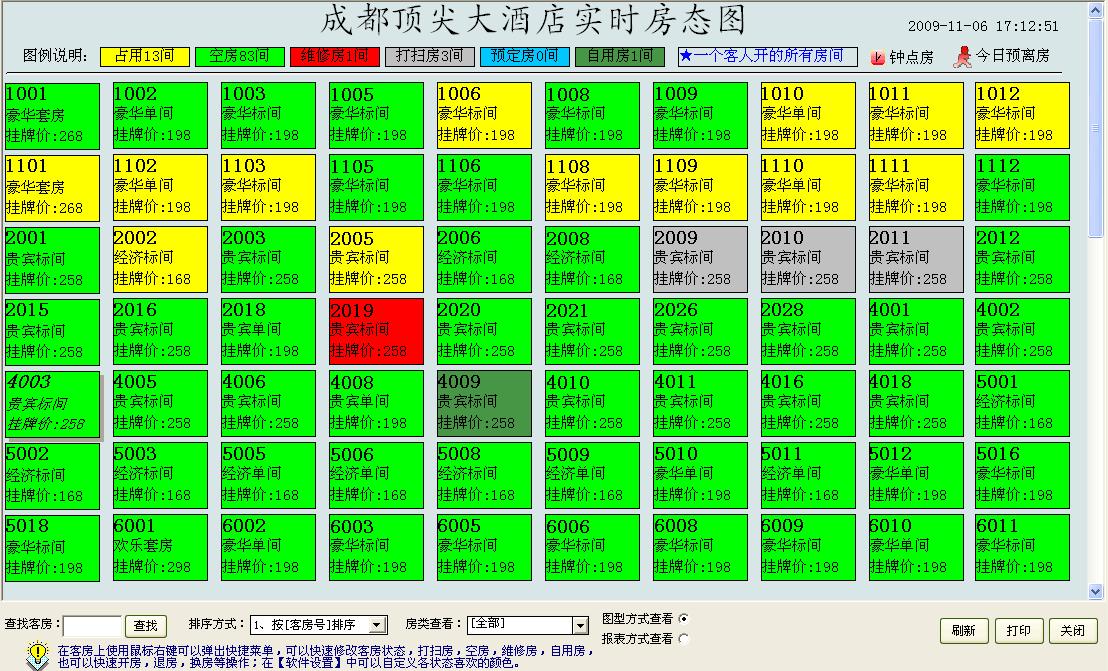Click the hourly room clock icon
Viewport: 1108px width, 671px height.
[x=878, y=57]
